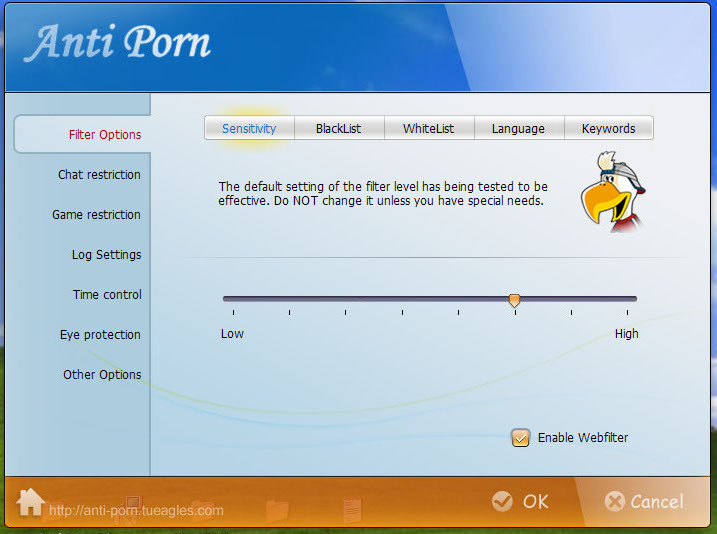Select Filter Options in the sidebar
Viewport: 717px width, 534px height.
[x=83, y=134]
